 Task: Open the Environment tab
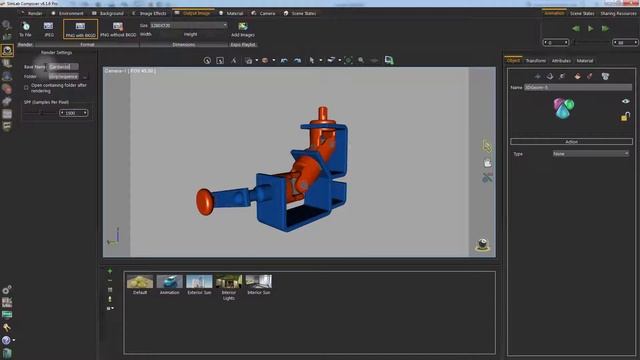68,13
